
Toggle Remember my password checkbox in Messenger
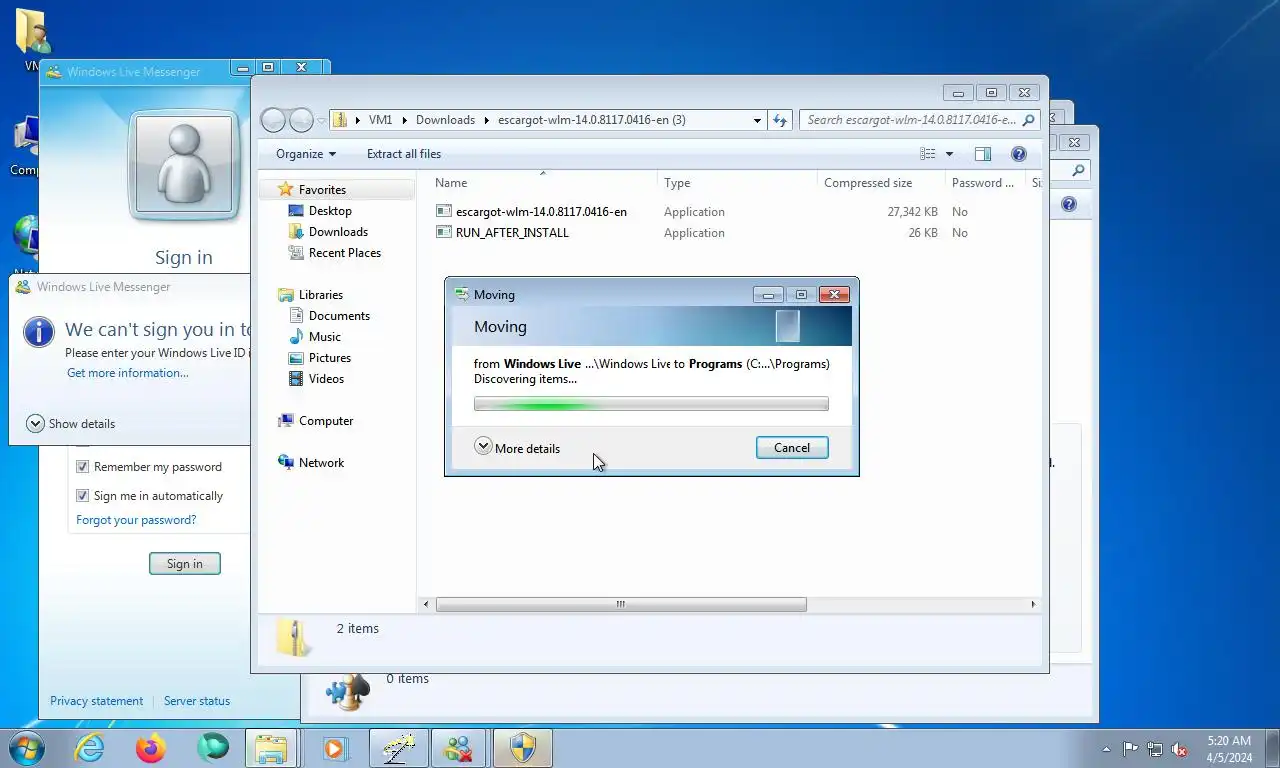point(83,467)
